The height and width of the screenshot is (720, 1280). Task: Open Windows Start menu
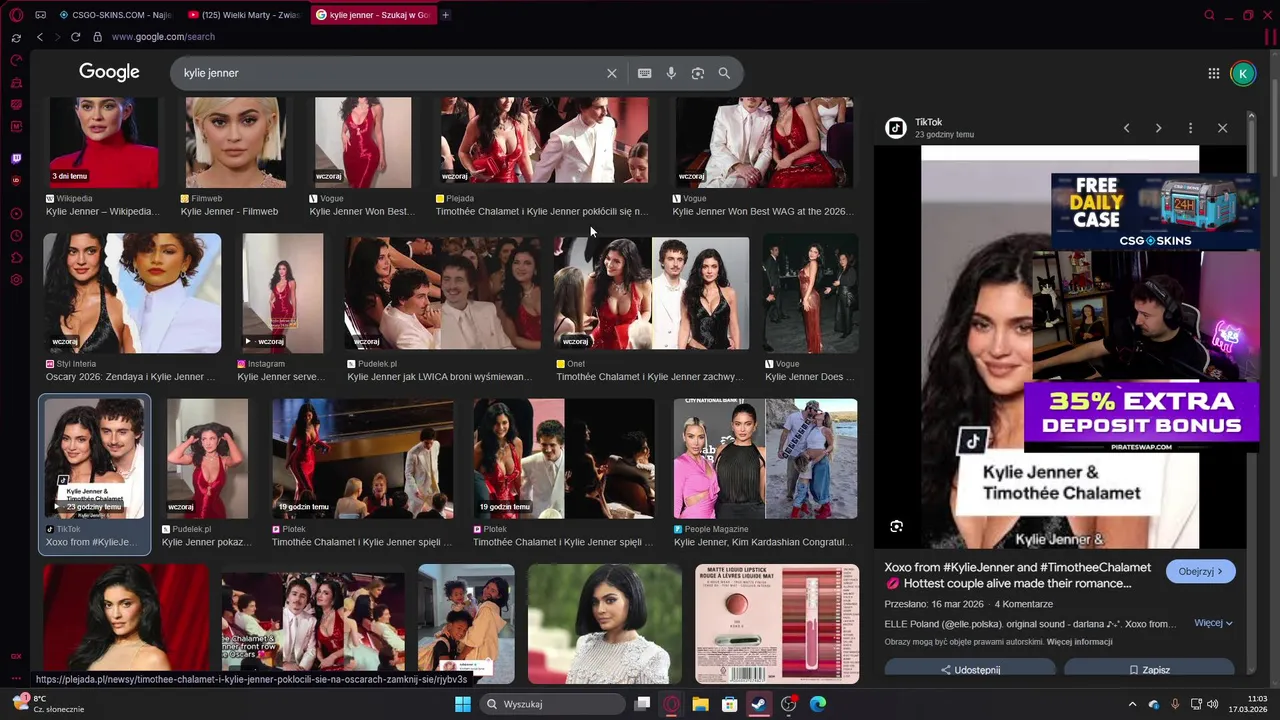point(462,704)
